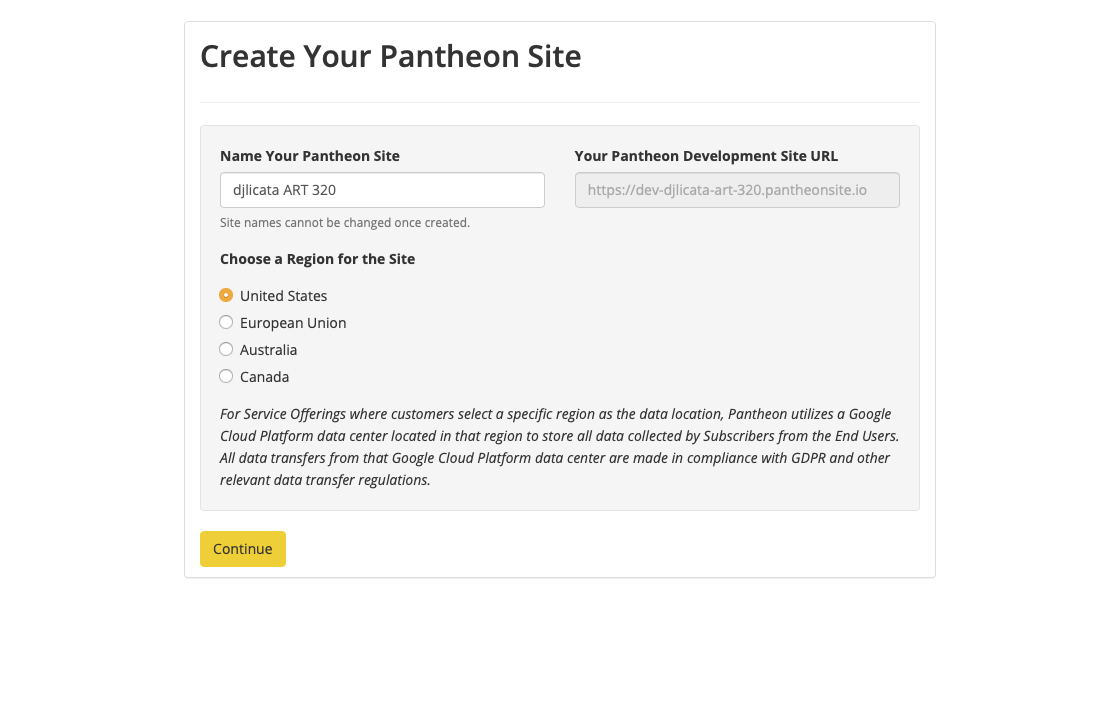Click the italic GDPR data transfer disclaimer paragraph
The image size is (1115, 701).
click(559, 447)
